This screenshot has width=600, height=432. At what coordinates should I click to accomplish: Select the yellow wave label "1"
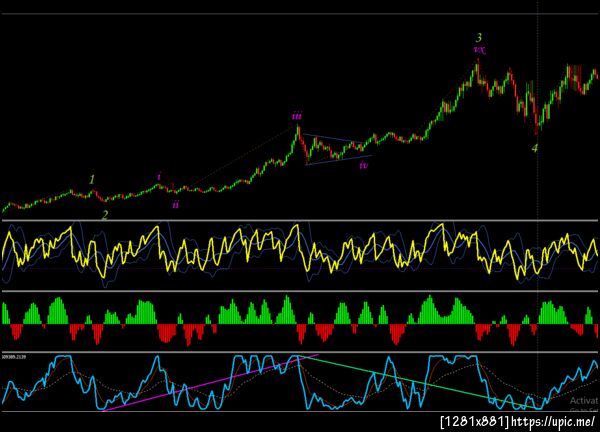(x=92, y=179)
